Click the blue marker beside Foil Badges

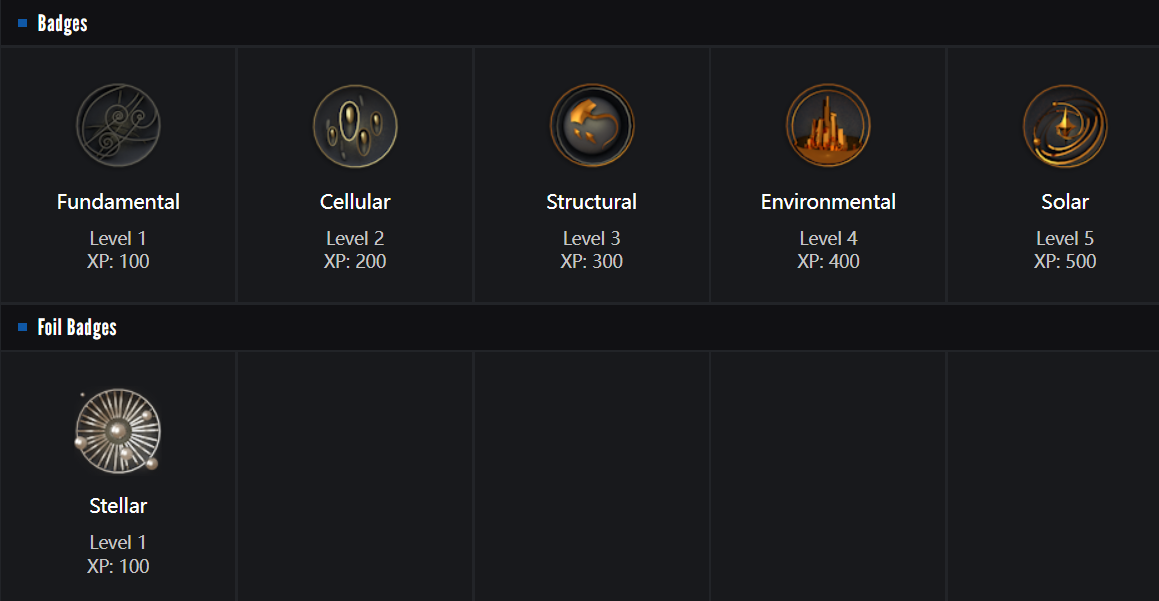point(23,327)
